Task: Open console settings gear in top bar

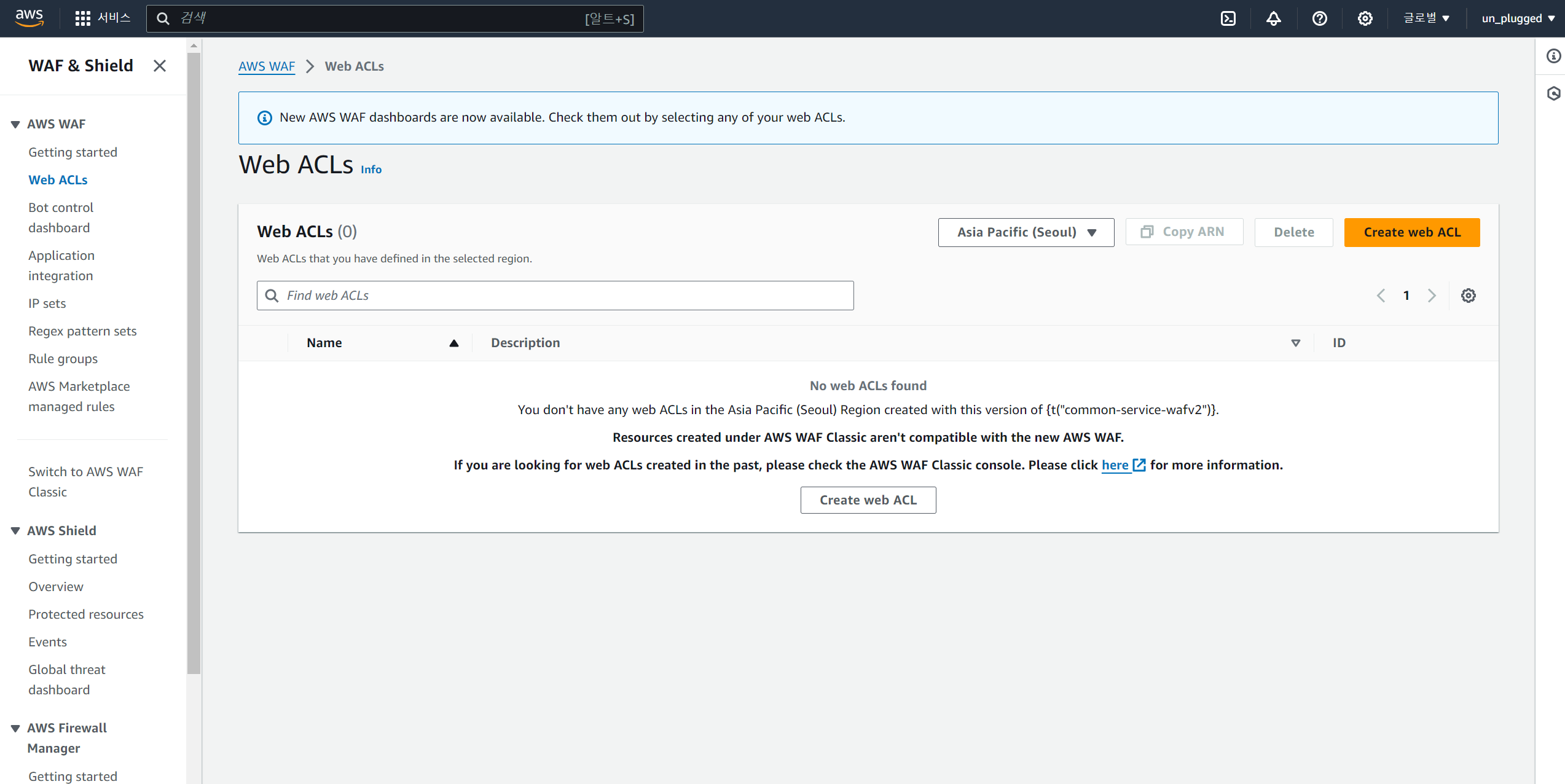Action: point(1365,18)
